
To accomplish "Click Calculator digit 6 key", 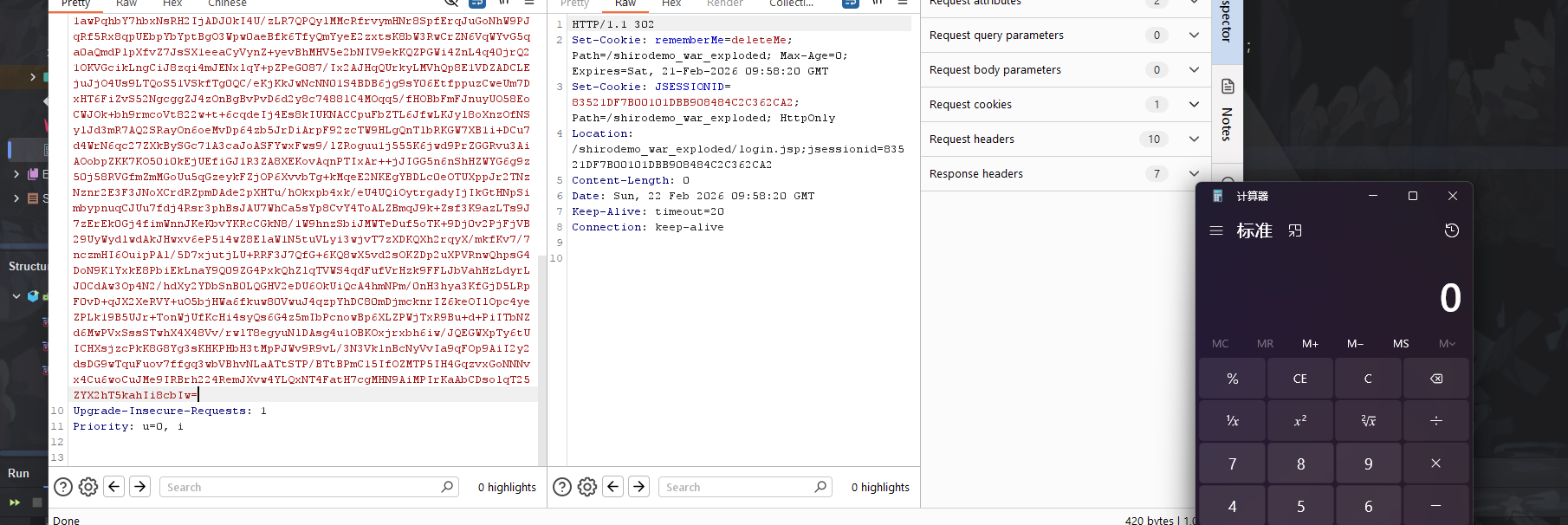I will pyautogui.click(x=1368, y=506).
